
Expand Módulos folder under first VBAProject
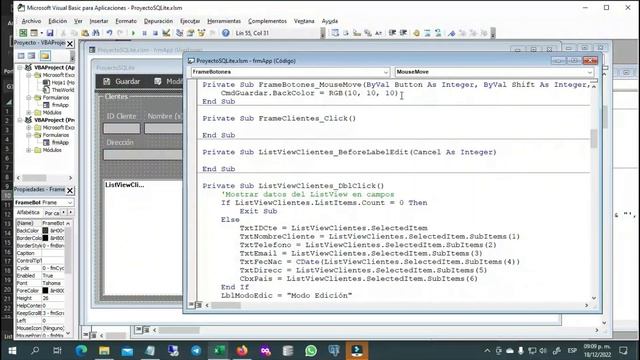click(29, 112)
